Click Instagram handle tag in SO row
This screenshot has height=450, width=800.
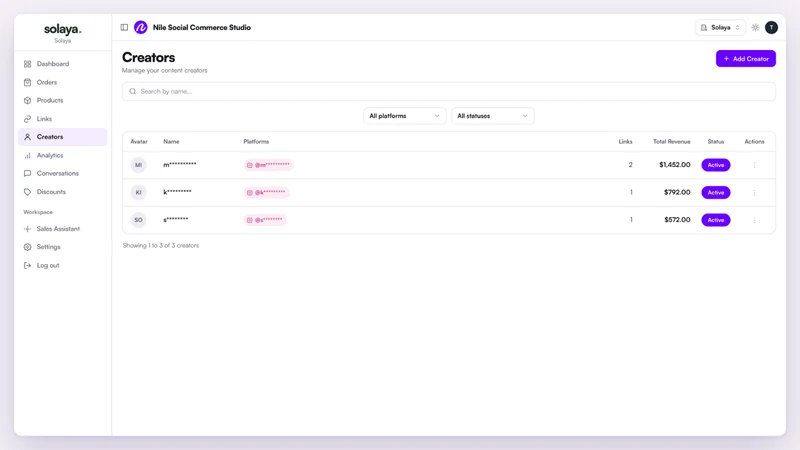pyautogui.click(x=265, y=220)
